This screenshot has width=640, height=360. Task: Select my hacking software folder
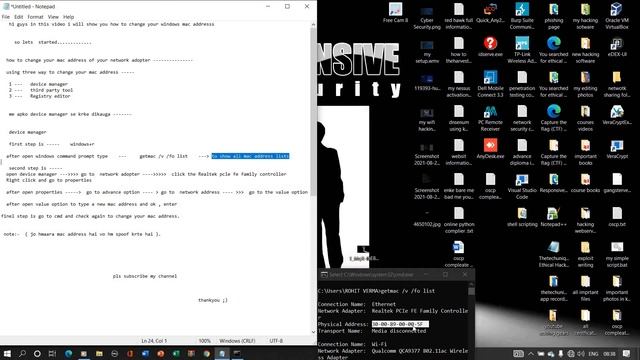point(585,16)
